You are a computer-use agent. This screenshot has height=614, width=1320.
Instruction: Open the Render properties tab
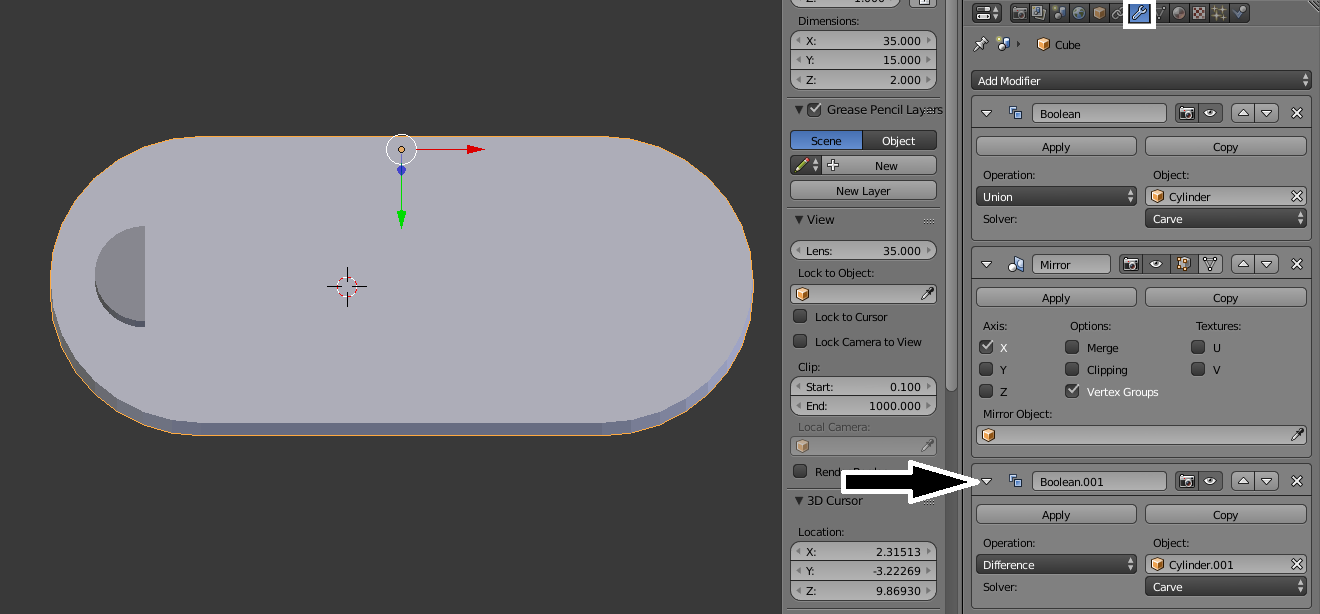1020,13
